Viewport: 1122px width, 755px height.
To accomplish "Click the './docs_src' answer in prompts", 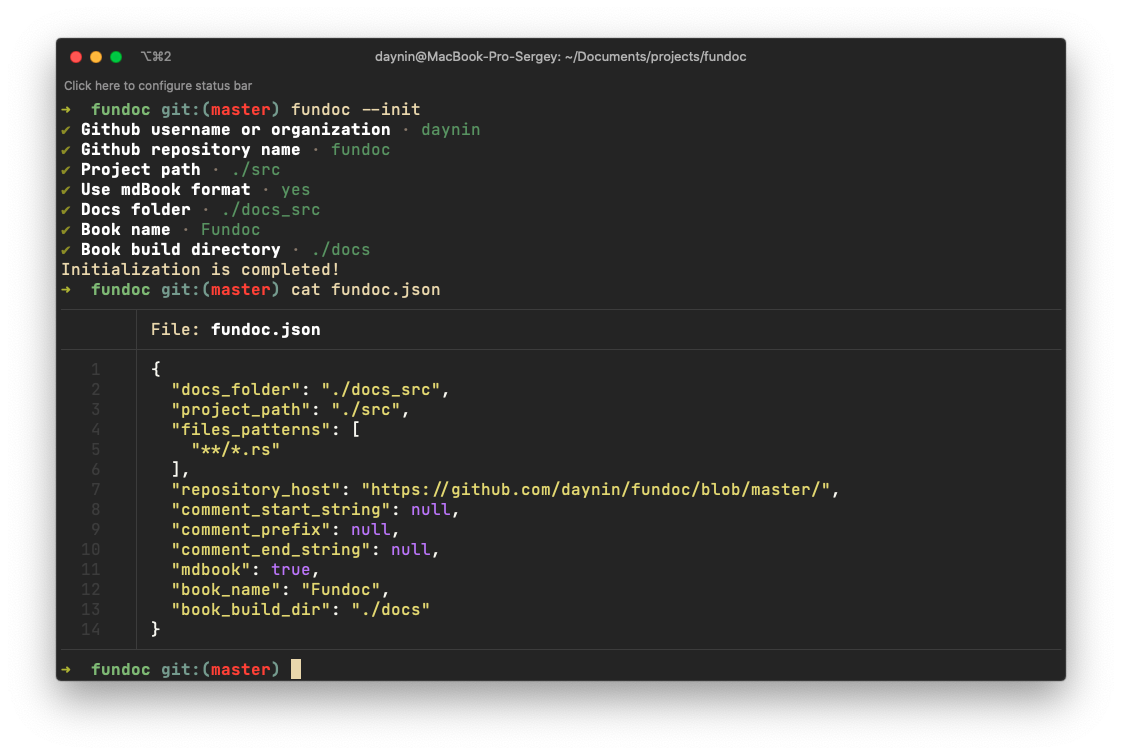I will click(270, 210).
